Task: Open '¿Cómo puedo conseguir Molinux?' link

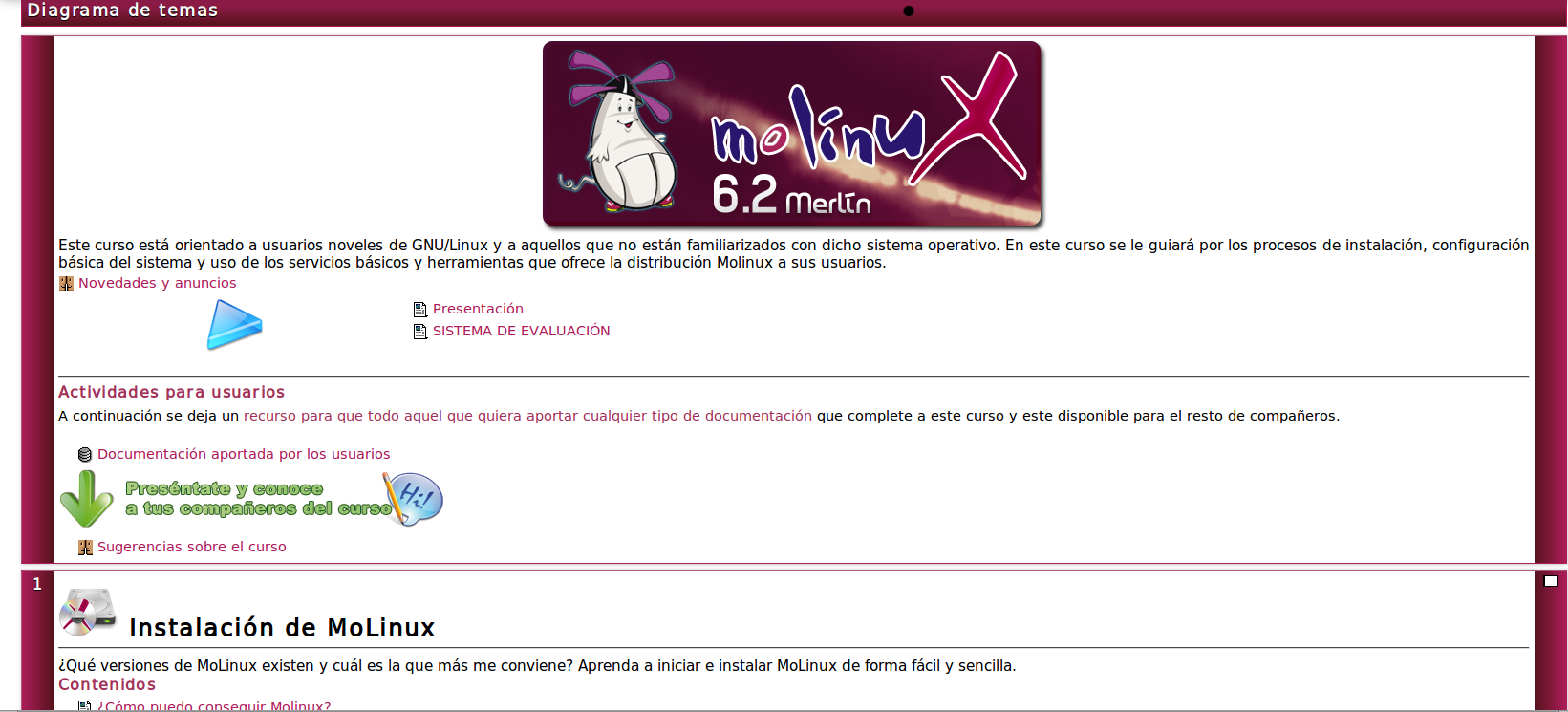Action: click(x=214, y=705)
